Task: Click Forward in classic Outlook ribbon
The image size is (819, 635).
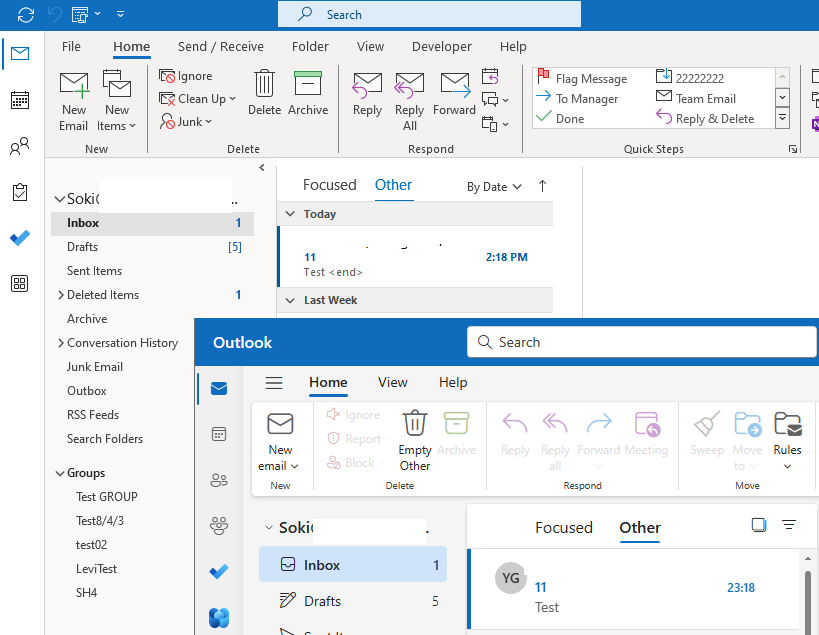Action: (454, 94)
